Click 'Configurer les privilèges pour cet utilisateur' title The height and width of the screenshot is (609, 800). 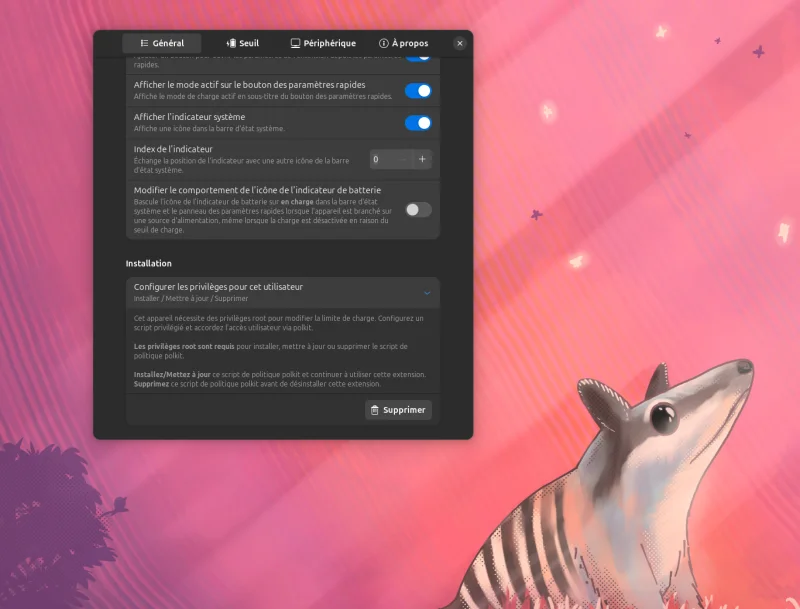click(218, 287)
